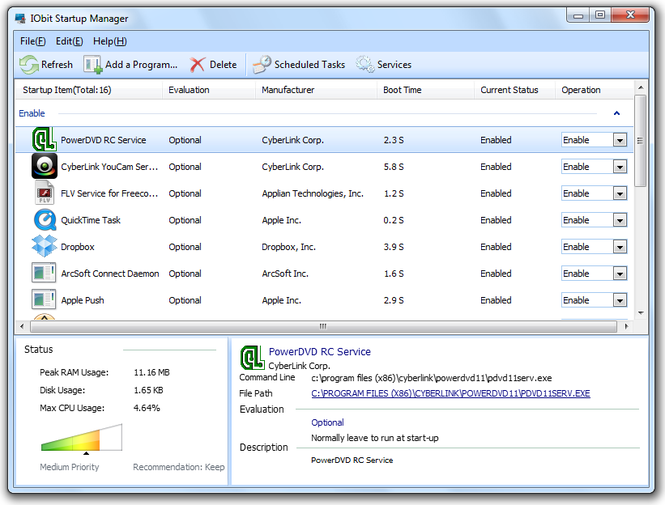
Task: Click the Enable group heading text
Action: point(32,113)
